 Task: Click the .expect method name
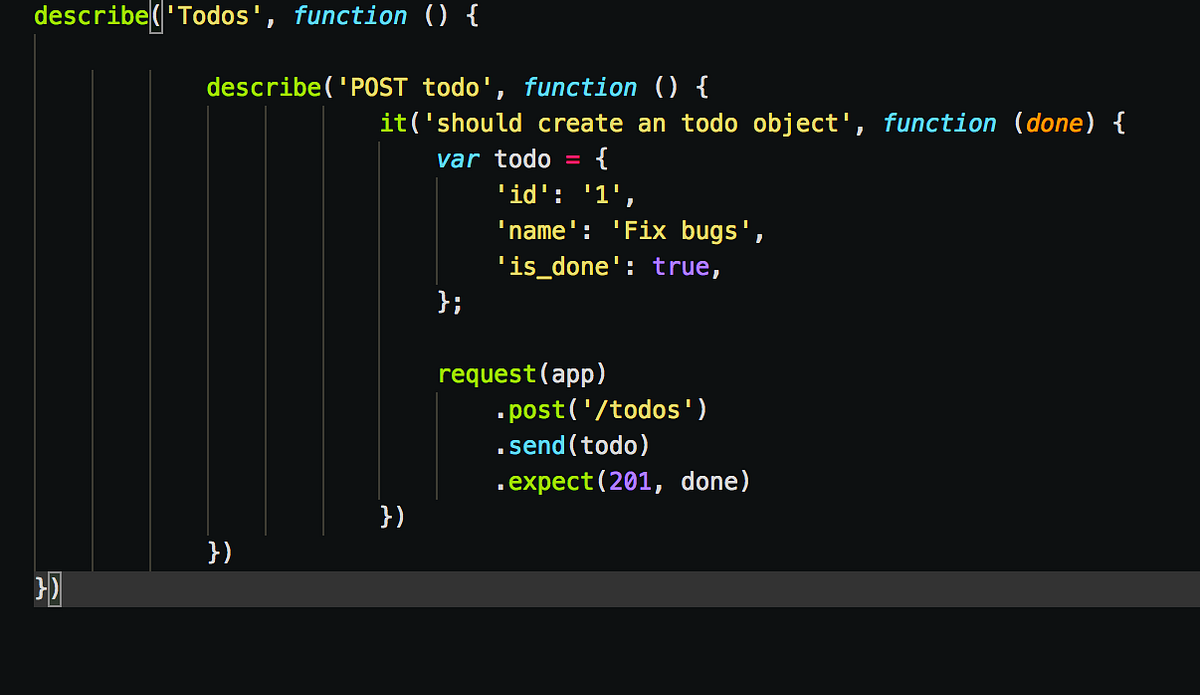pos(545,481)
